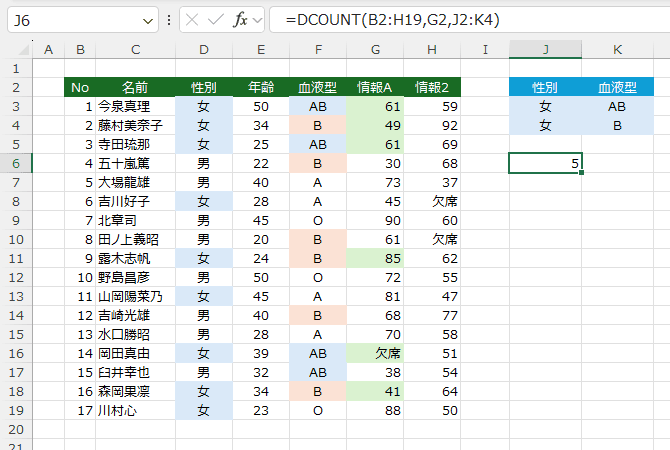Click the result cell showing 5
Screen dimensions: 670x450
tap(545, 162)
